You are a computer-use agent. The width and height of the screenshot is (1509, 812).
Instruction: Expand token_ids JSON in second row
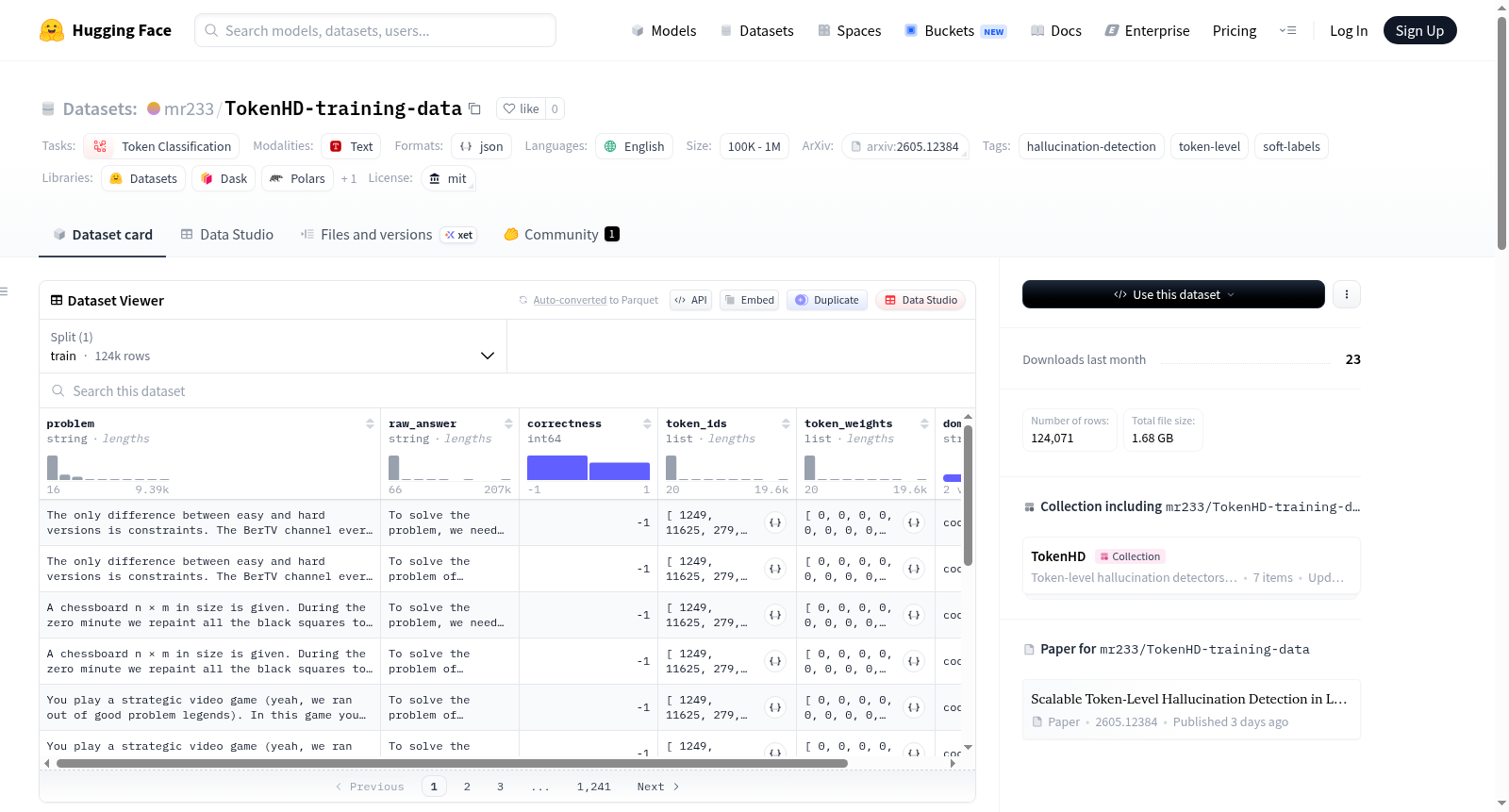(775, 569)
